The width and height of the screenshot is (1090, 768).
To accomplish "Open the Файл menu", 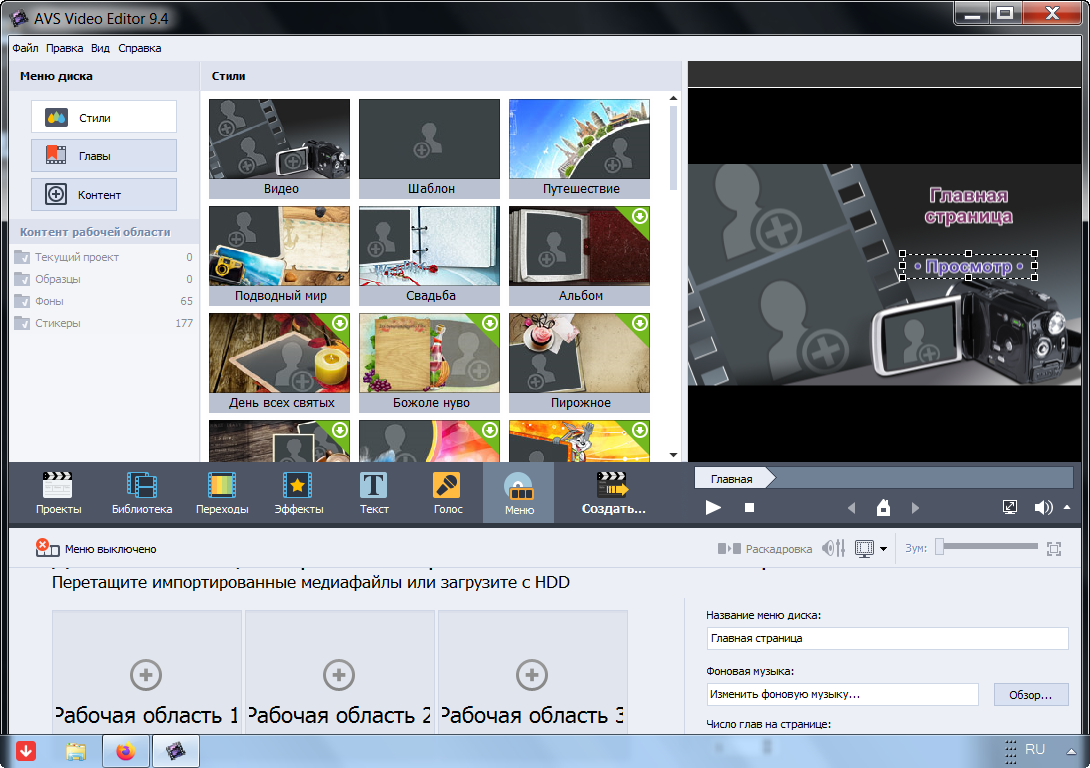I will 25,48.
